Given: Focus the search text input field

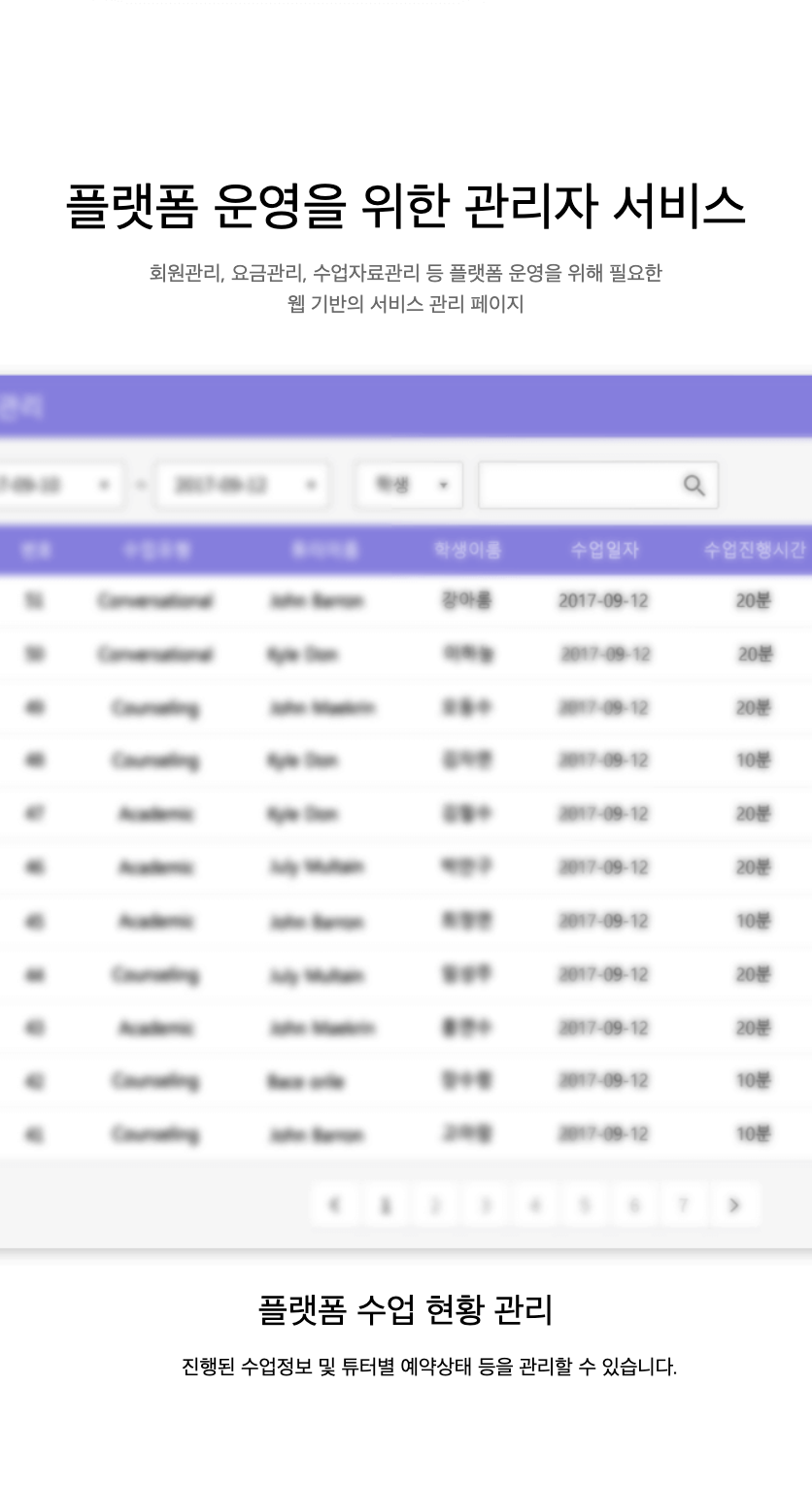Looking at the screenshot, I should (578, 486).
